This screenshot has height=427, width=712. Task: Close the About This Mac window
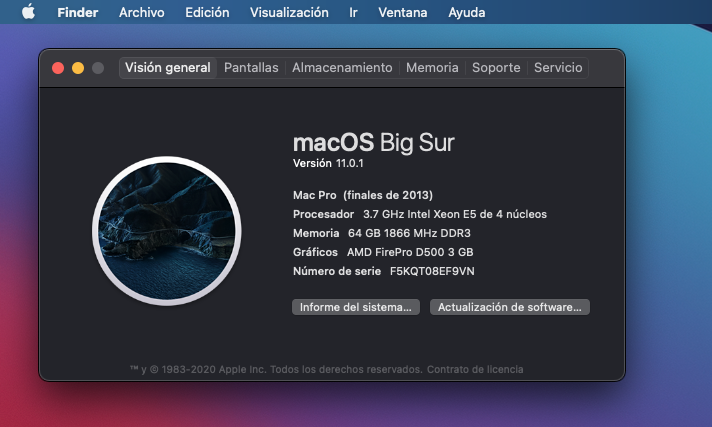tap(58, 68)
